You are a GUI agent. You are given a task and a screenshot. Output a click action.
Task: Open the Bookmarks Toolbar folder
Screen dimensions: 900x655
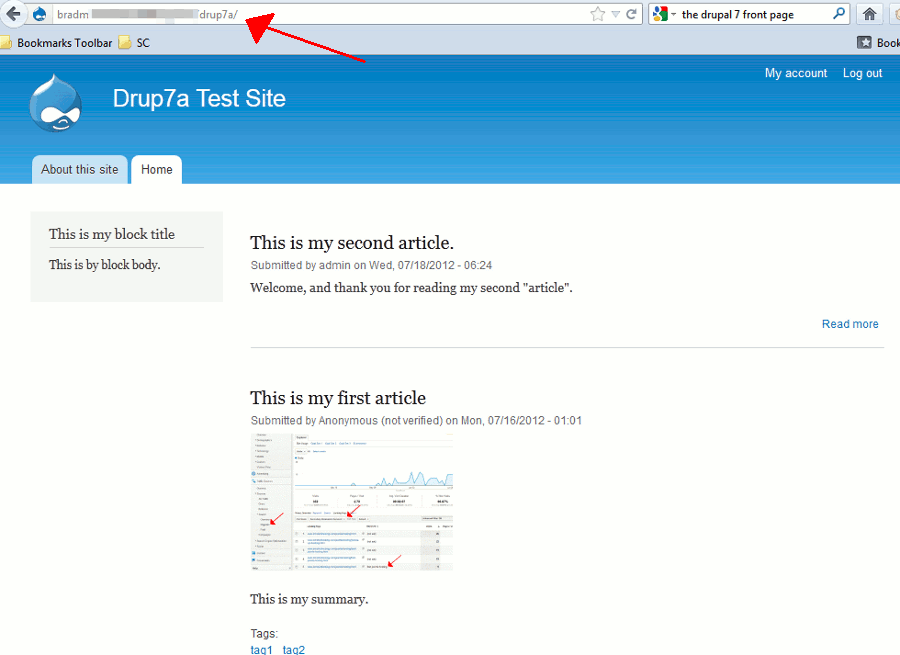pos(56,43)
